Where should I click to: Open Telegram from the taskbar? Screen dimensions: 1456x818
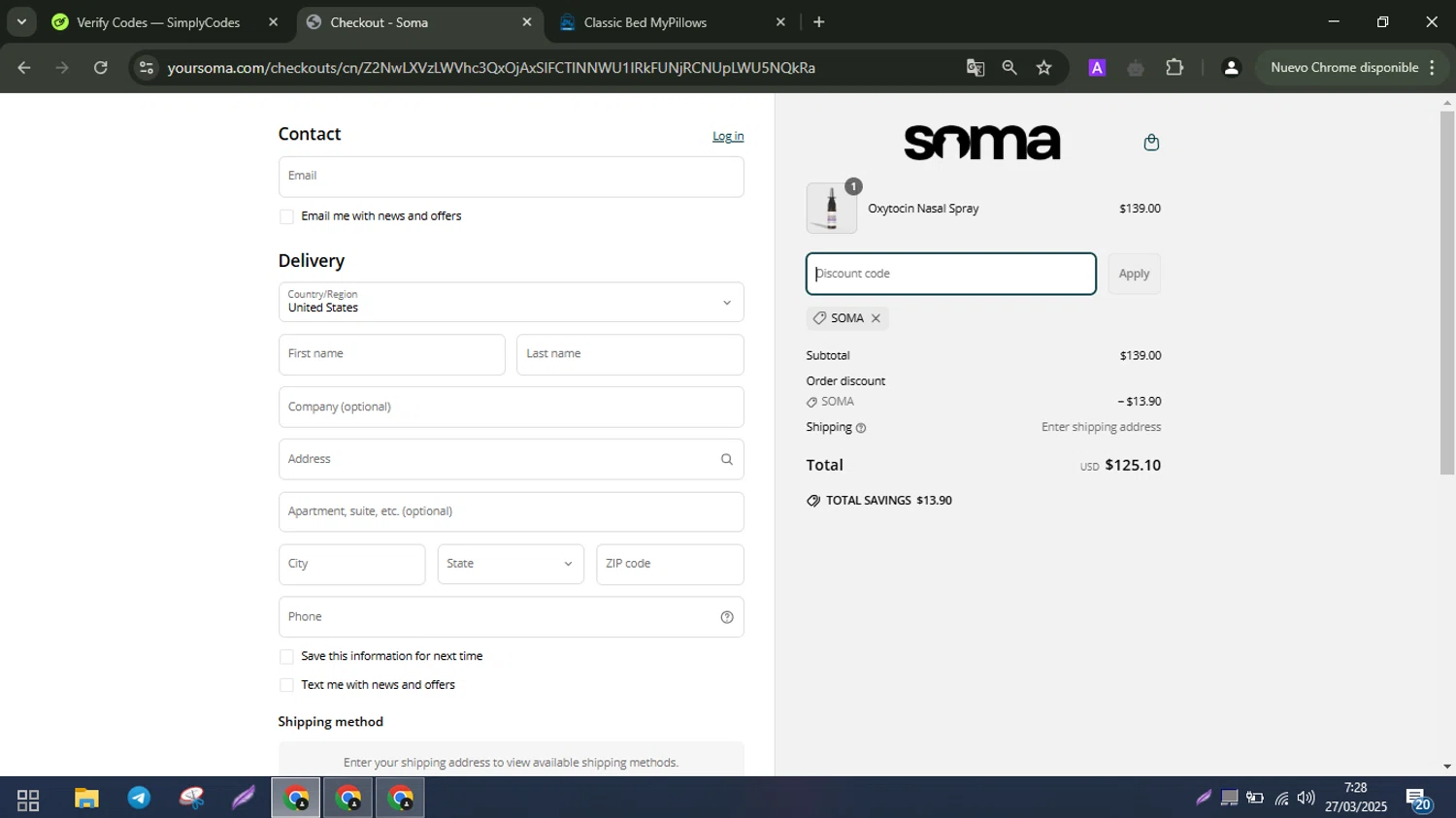(x=139, y=799)
